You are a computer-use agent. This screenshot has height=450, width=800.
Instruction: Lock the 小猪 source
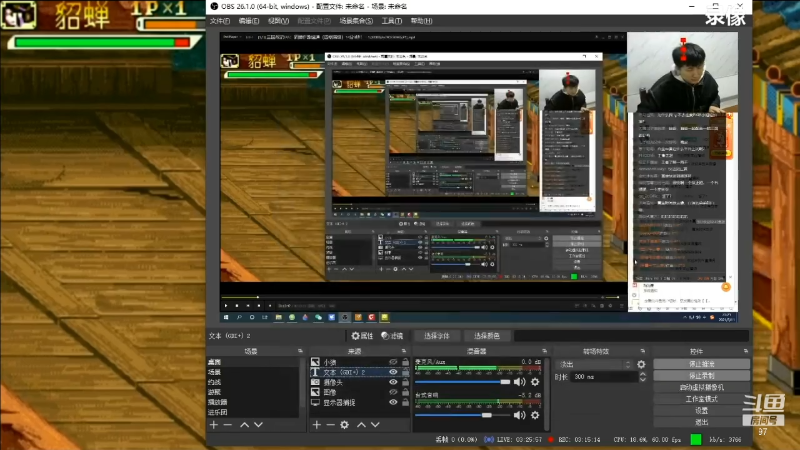click(x=405, y=362)
